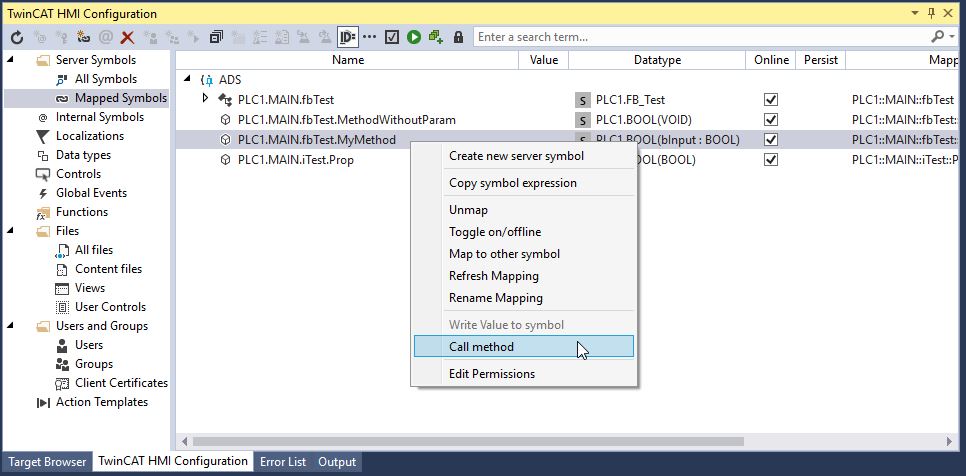The image size is (966, 476).
Task: Select Views in the tree
Action: tap(90, 288)
